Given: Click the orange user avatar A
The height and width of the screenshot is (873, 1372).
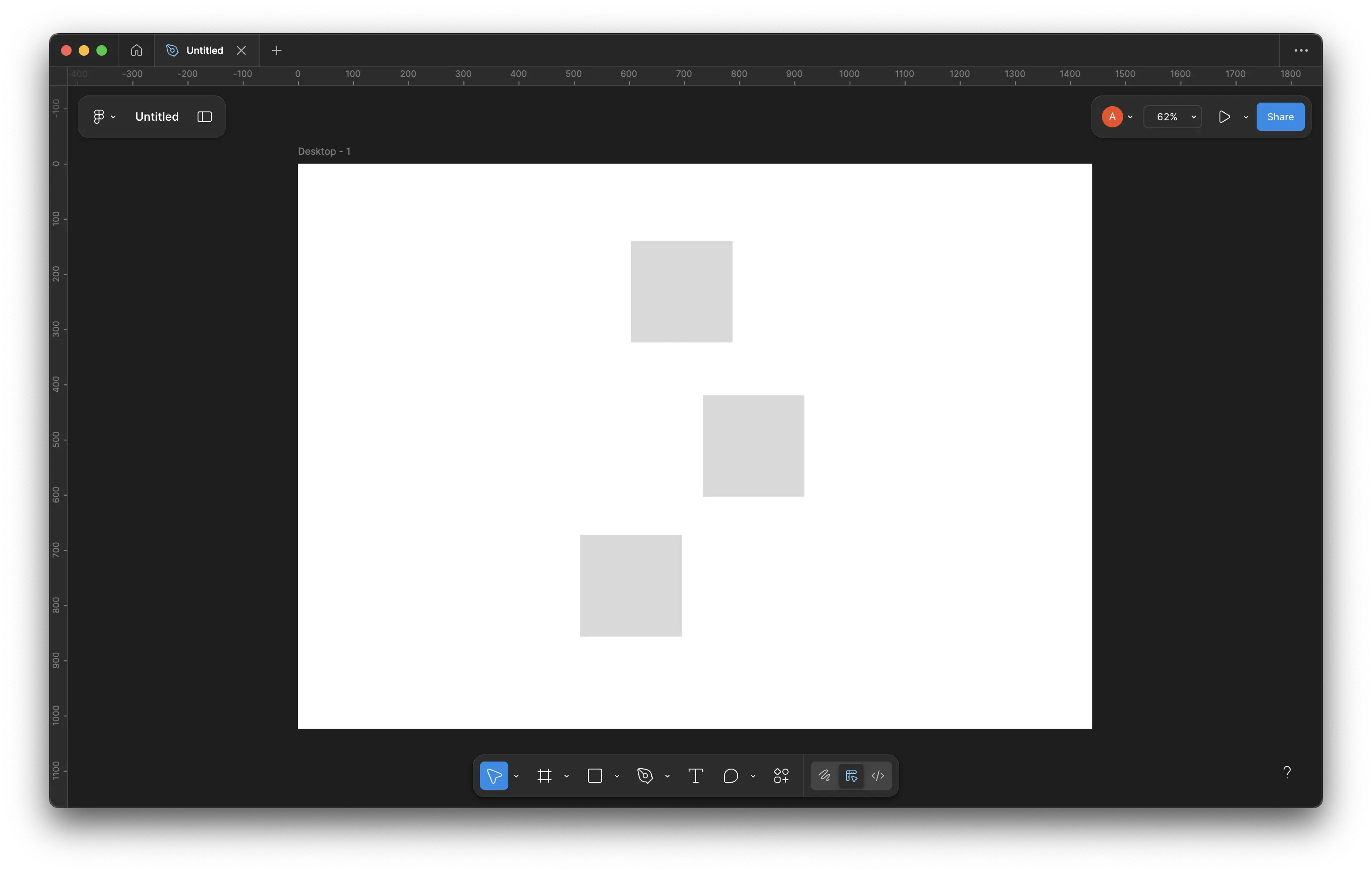Looking at the screenshot, I should pos(1112,117).
